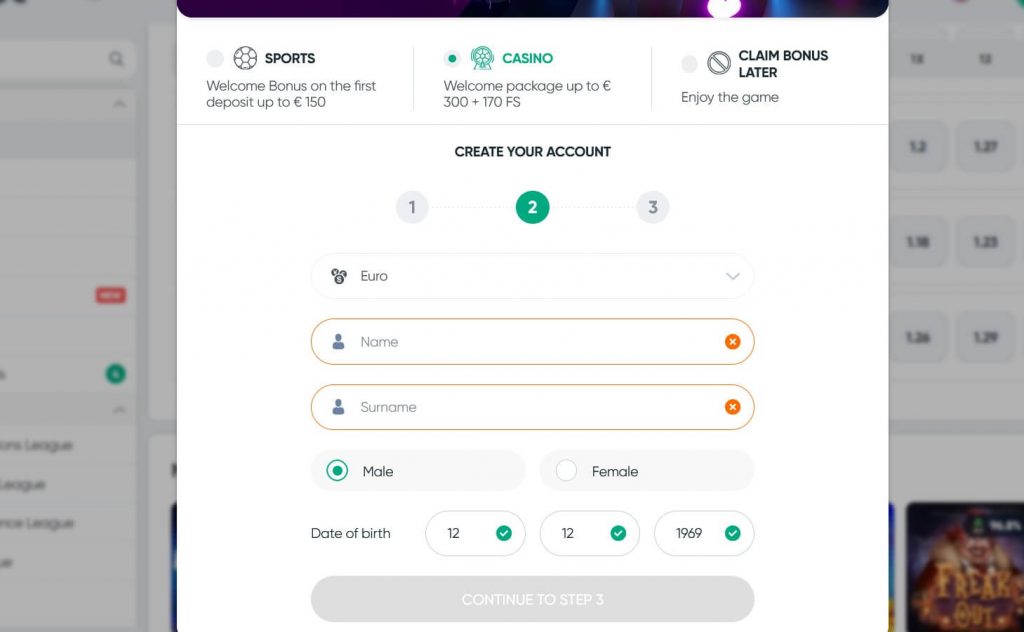Click the person icon in Name field

[339, 342]
